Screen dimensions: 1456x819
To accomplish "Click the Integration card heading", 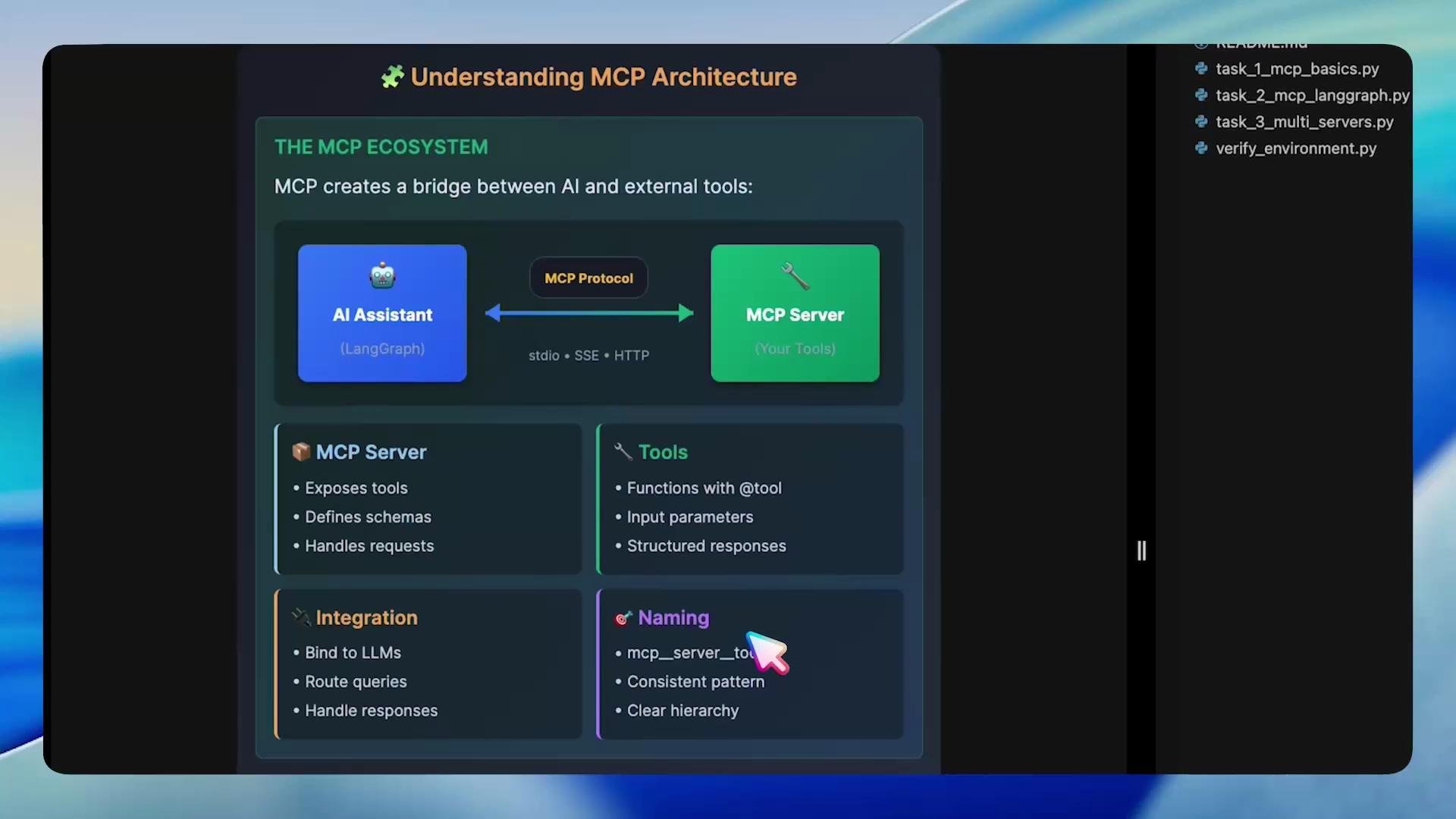I will pos(366,618).
